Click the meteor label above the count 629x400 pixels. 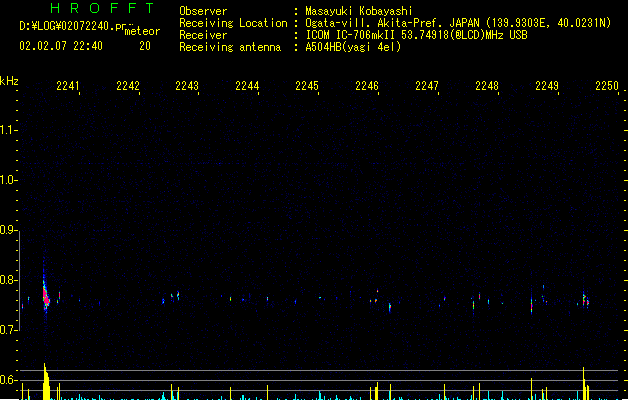click(x=142, y=31)
